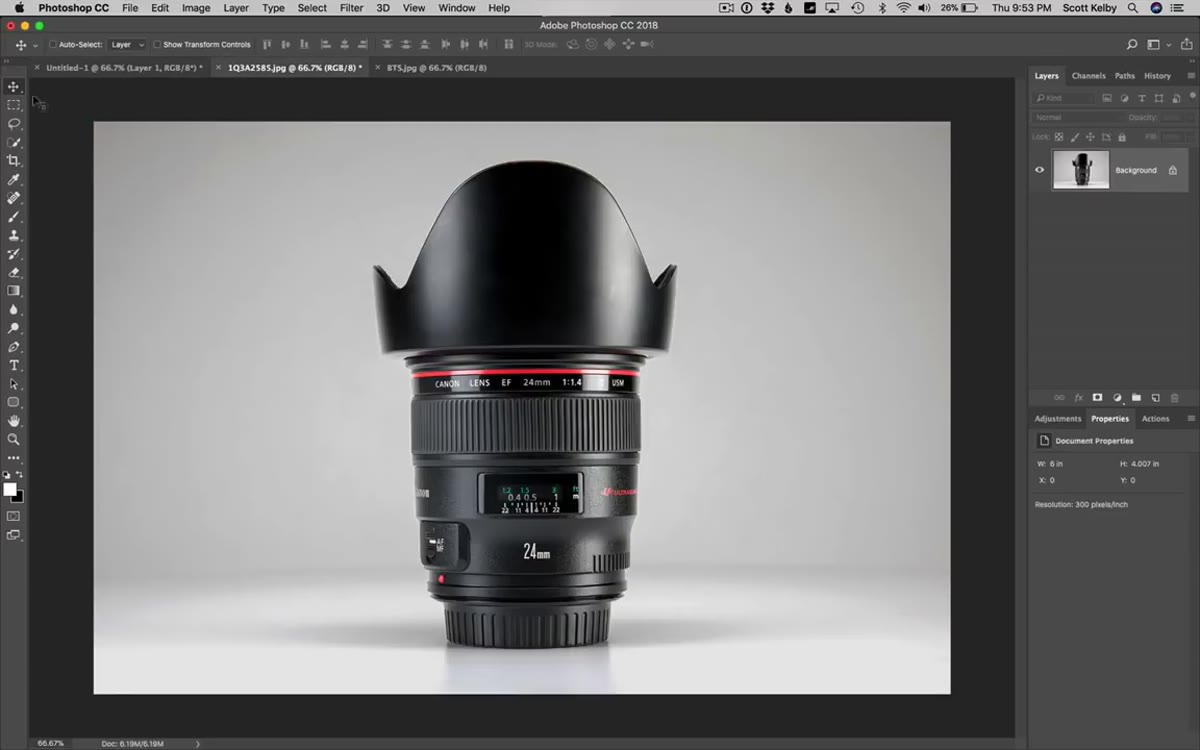
Task: Open Dropbox menu bar icon
Action: tap(767, 8)
